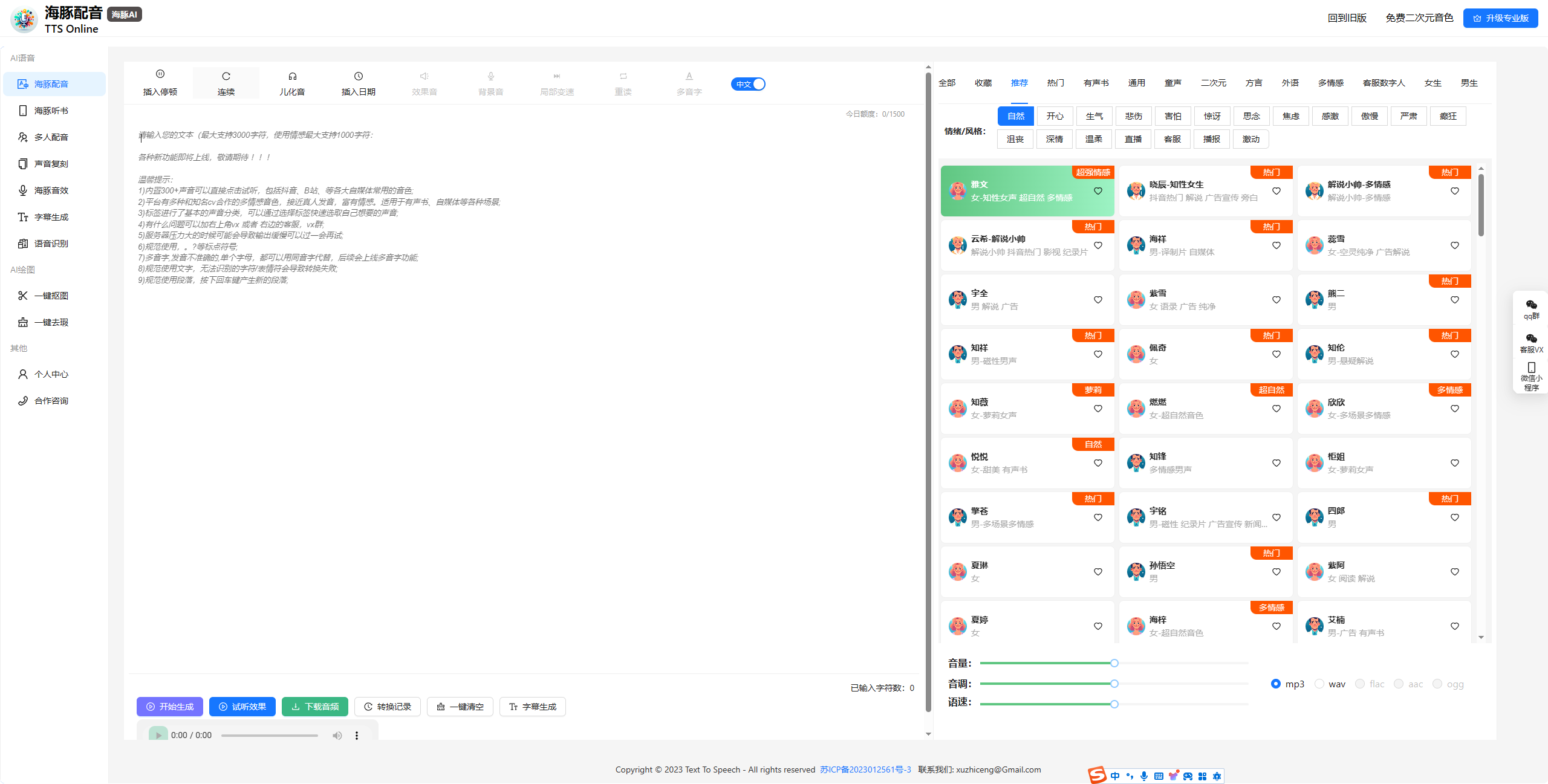Image resolution: width=1548 pixels, height=784 pixels.
Task: Click the 插入日期 clock icon
Action: [359, 76]
